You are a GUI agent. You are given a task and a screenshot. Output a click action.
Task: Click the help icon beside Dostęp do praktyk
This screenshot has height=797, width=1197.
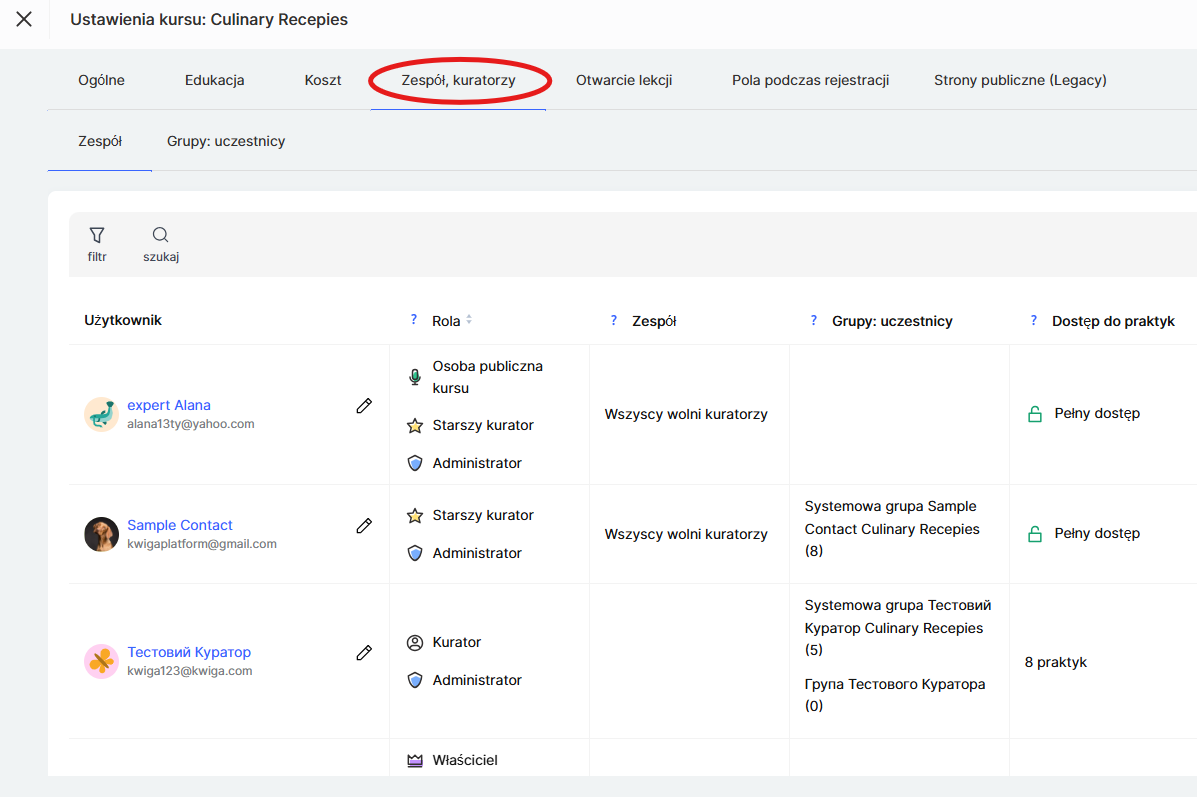pyautogui.click(x=1034, y=320)
